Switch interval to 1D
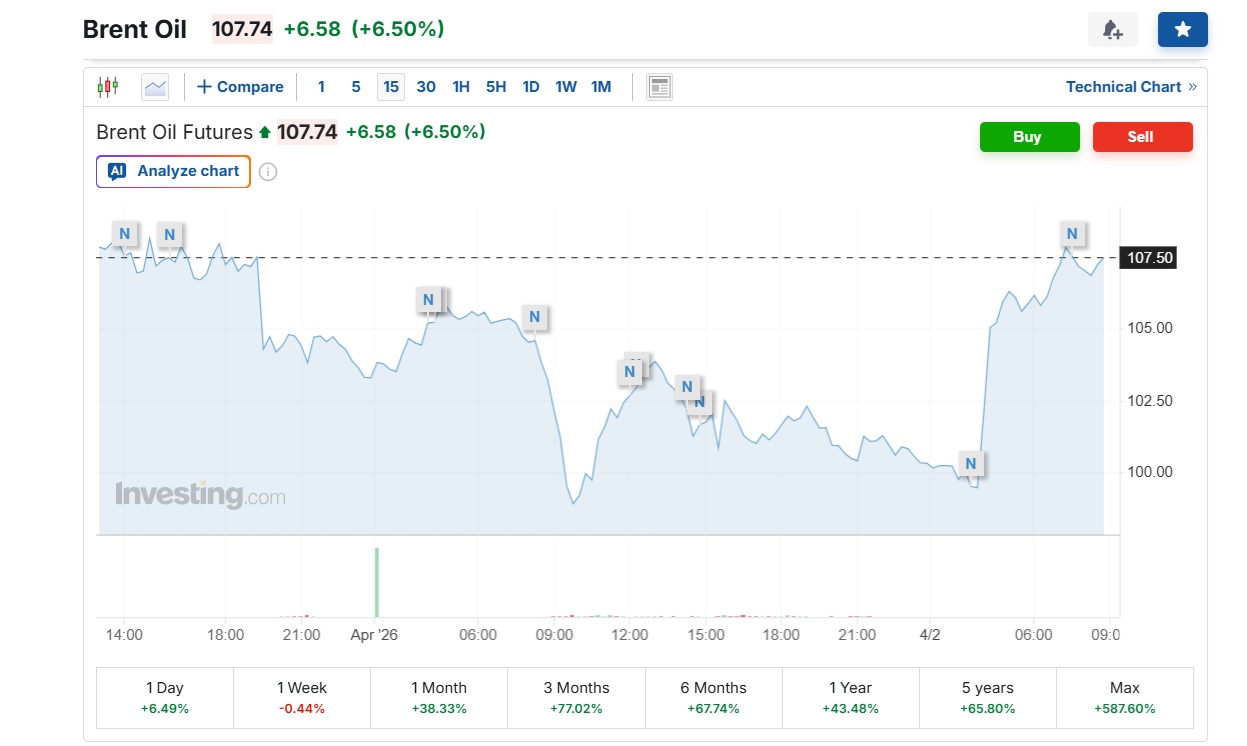The width and height of the screenshot is (1247, 746). (531, 87)
